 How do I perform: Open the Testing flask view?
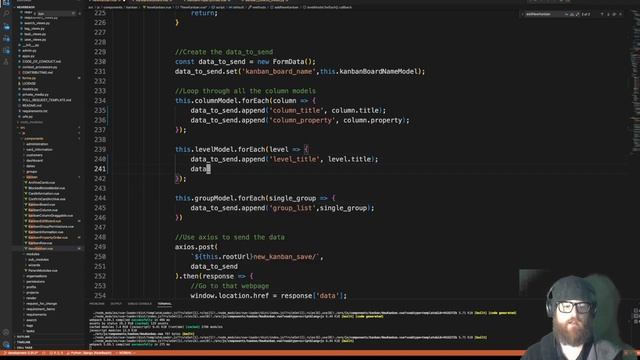[6, 62]
